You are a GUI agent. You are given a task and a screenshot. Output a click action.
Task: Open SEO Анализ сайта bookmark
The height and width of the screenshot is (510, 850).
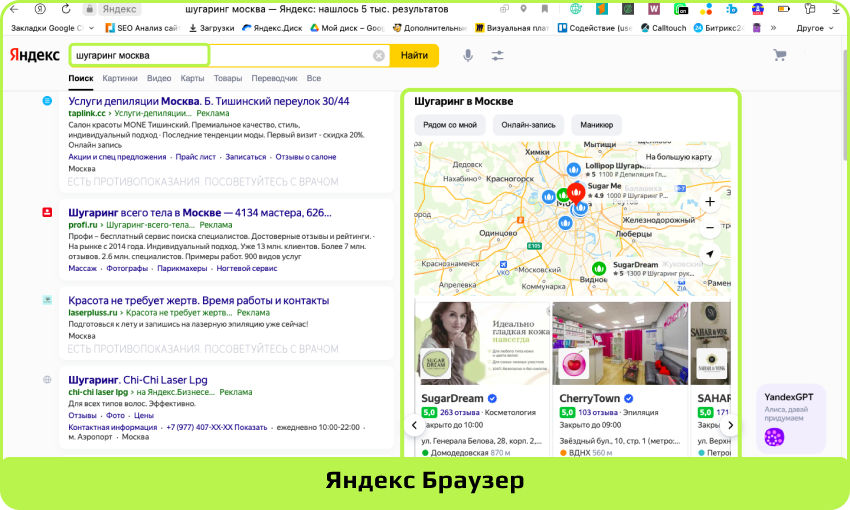[x=142, y=28]
